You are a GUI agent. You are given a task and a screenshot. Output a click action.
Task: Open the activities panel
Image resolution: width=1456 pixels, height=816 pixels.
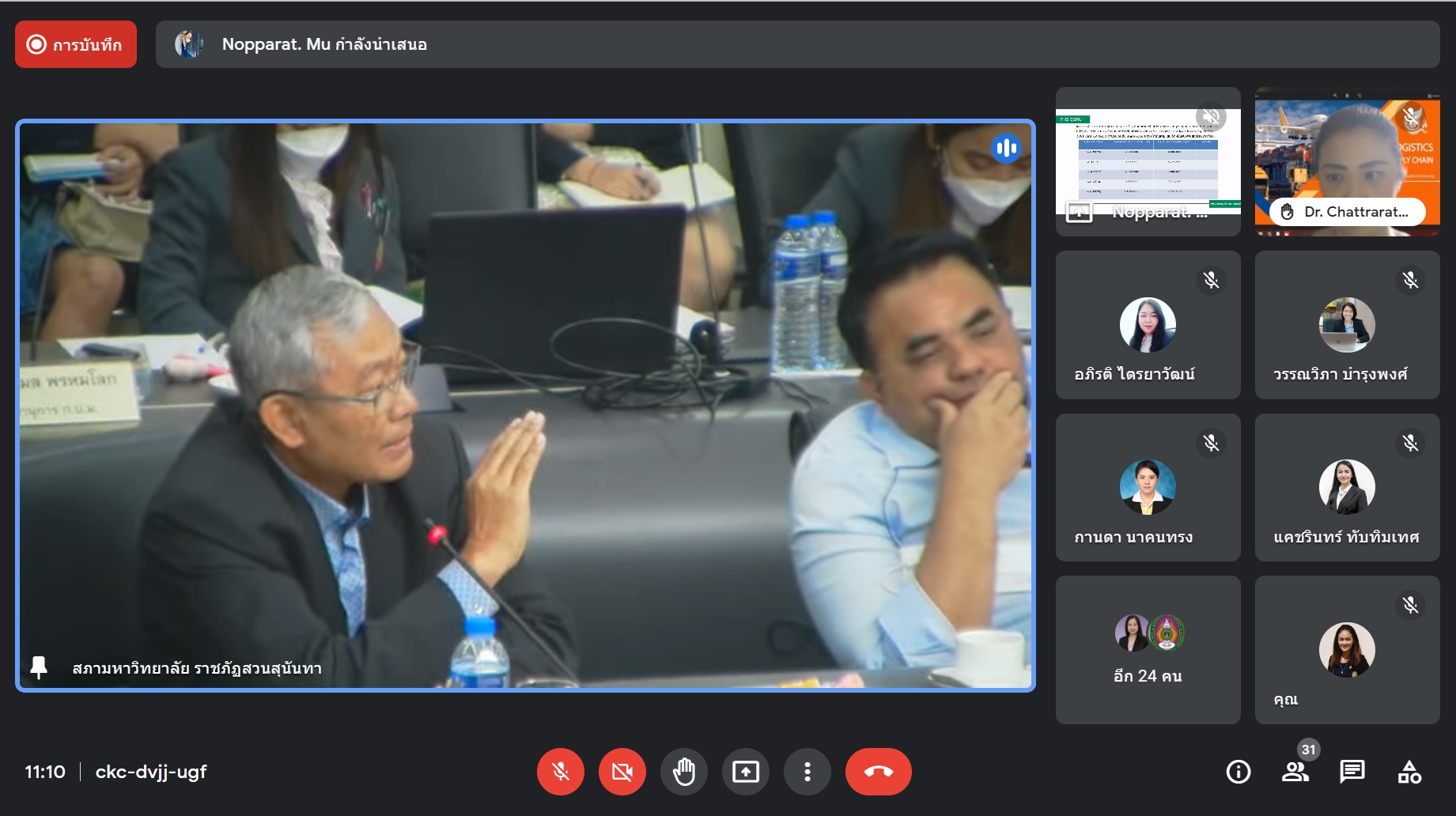[1409, 772]
